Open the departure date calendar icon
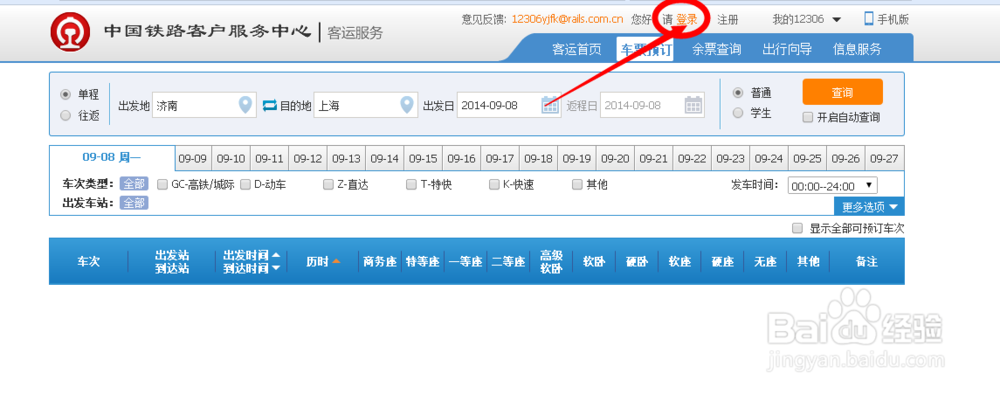 pos(550,105)
